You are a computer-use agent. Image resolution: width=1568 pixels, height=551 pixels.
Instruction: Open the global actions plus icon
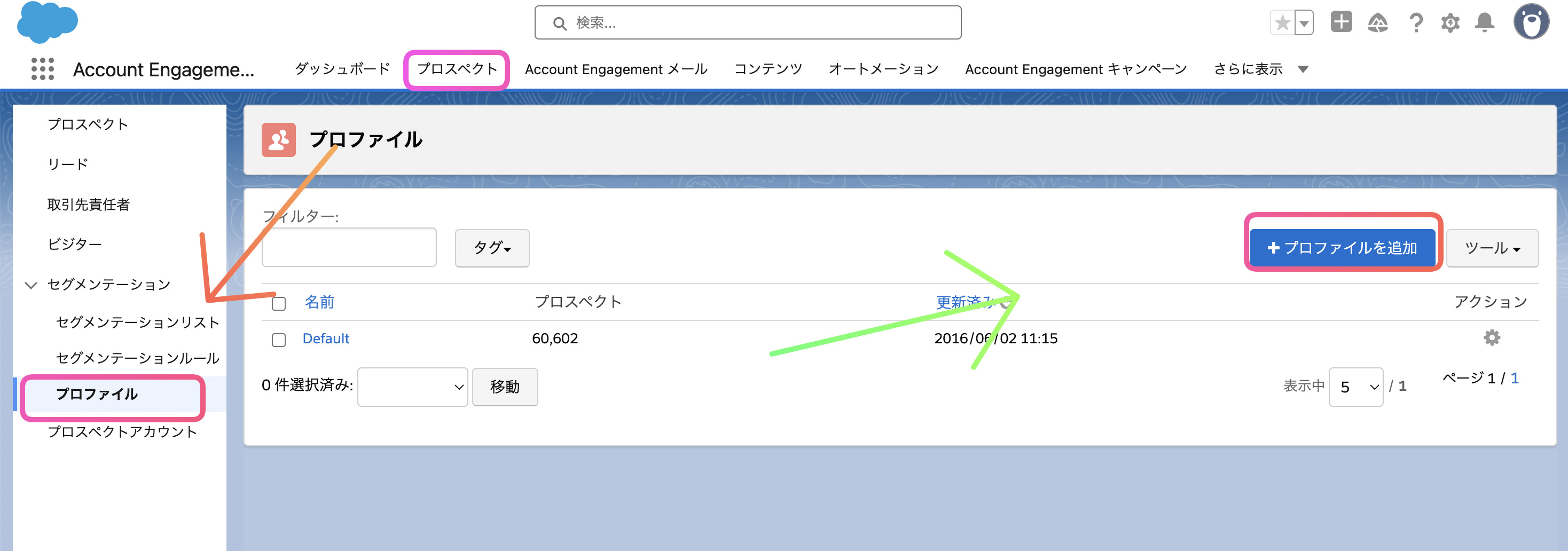(x=1341, y=22)
